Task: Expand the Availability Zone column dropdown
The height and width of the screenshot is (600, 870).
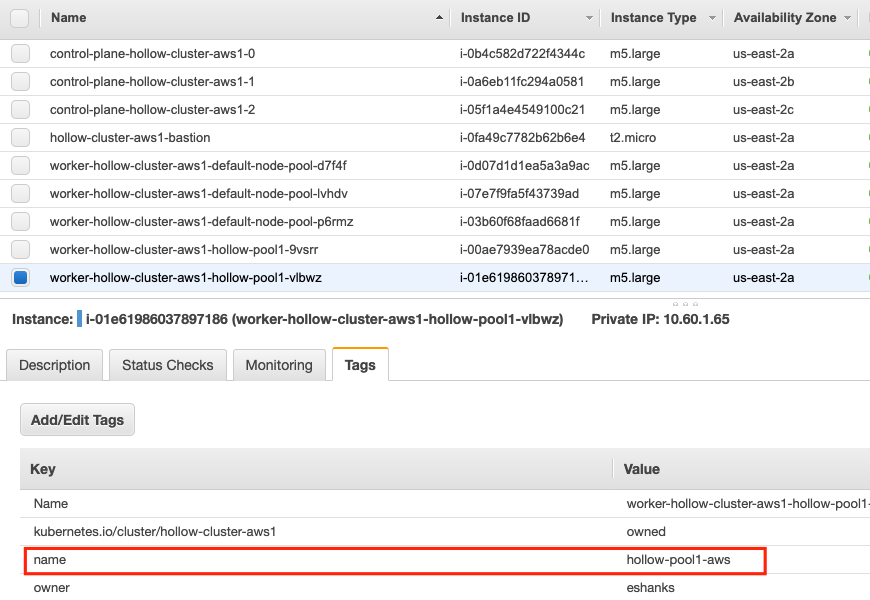Action: 848,18
